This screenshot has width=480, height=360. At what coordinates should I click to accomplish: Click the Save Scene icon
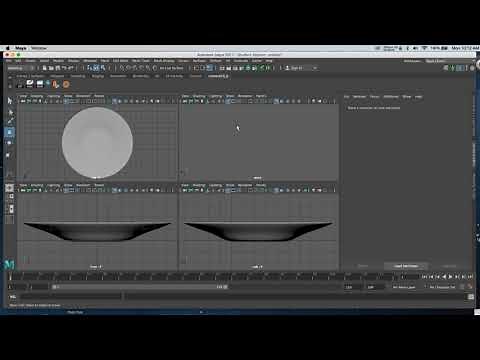(58, 68)
